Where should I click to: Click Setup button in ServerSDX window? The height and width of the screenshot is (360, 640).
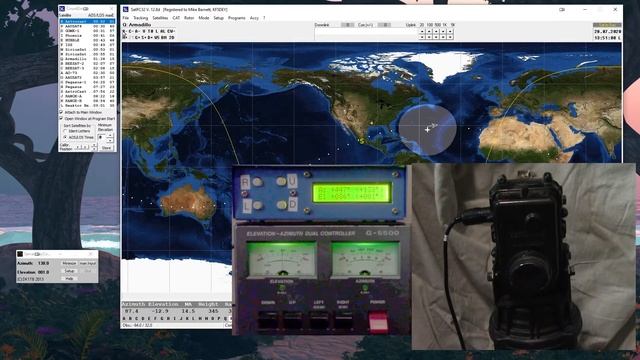click(x=69, y=271)
